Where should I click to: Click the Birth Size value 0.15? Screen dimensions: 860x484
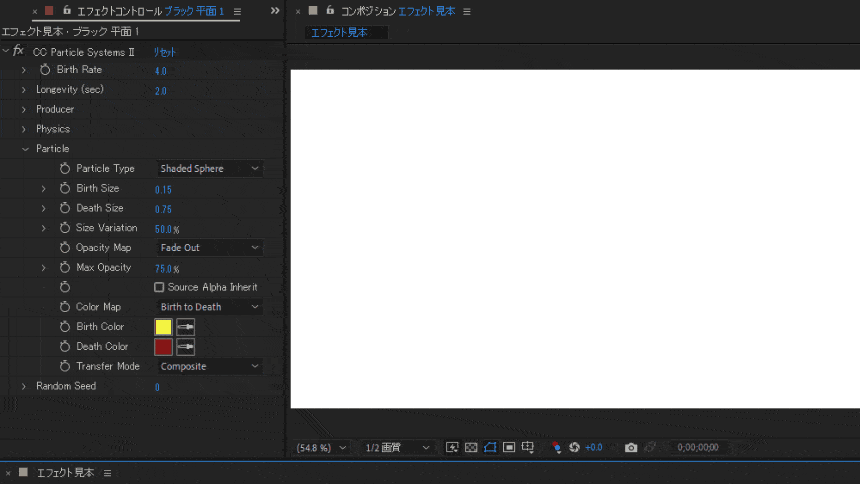(x=163, y=189)
